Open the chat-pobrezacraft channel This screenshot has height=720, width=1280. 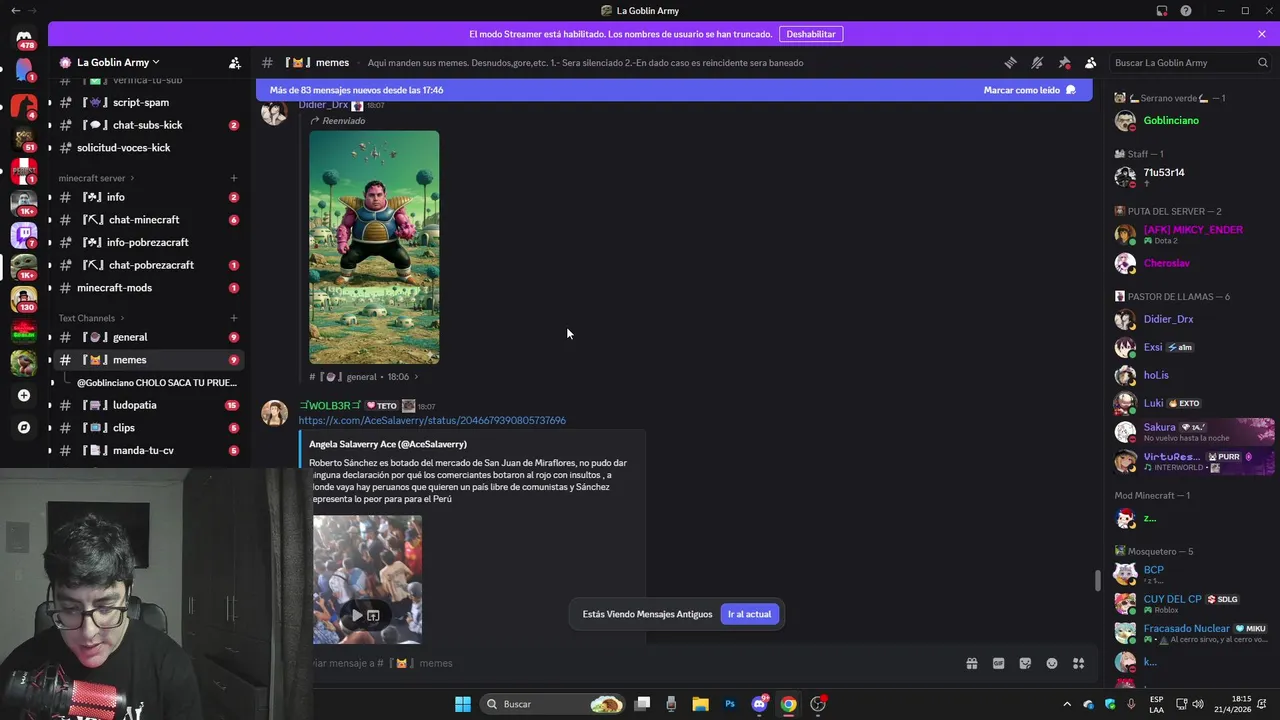click(147, 265)
